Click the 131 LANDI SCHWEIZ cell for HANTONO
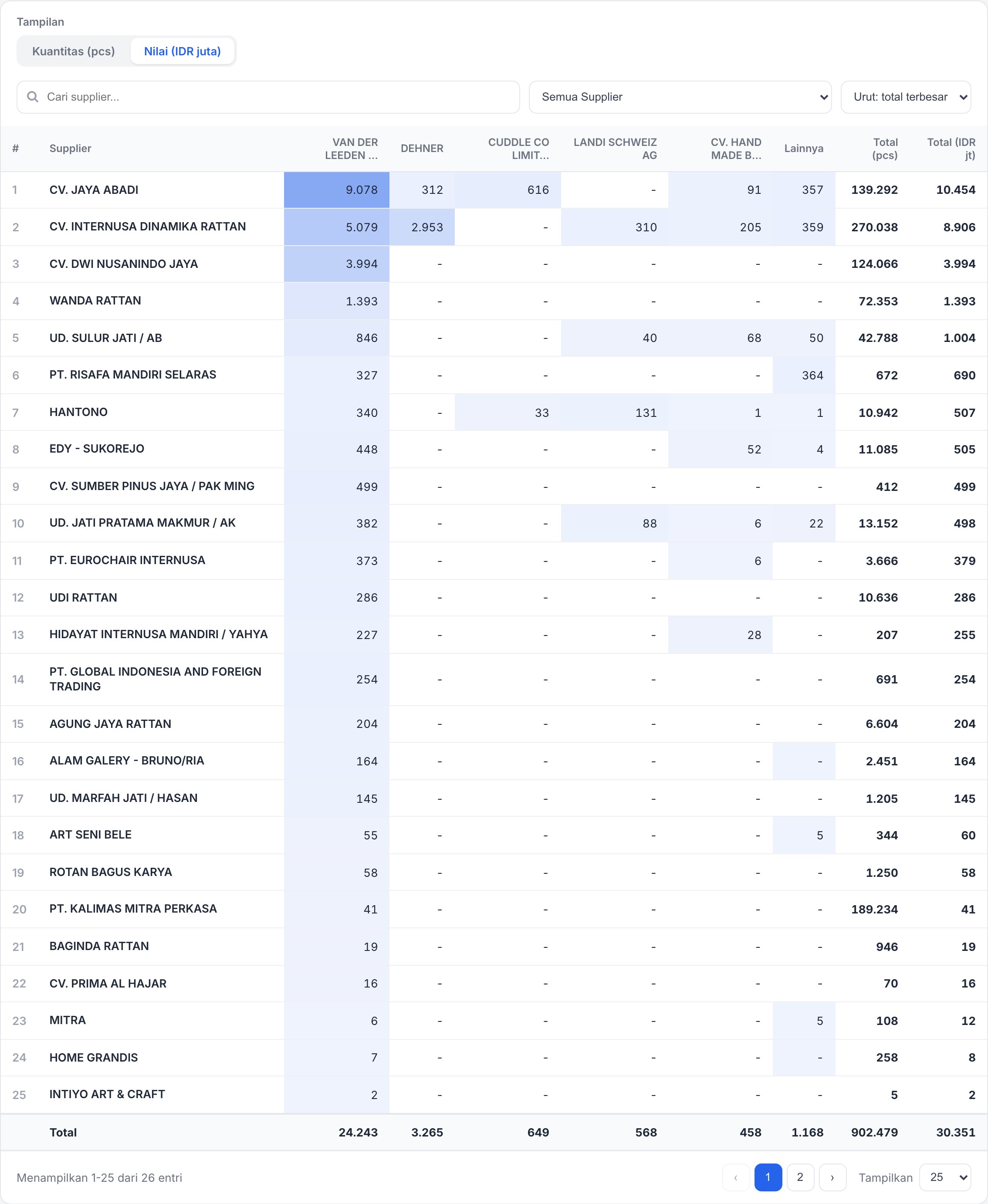 click(615, 413)
